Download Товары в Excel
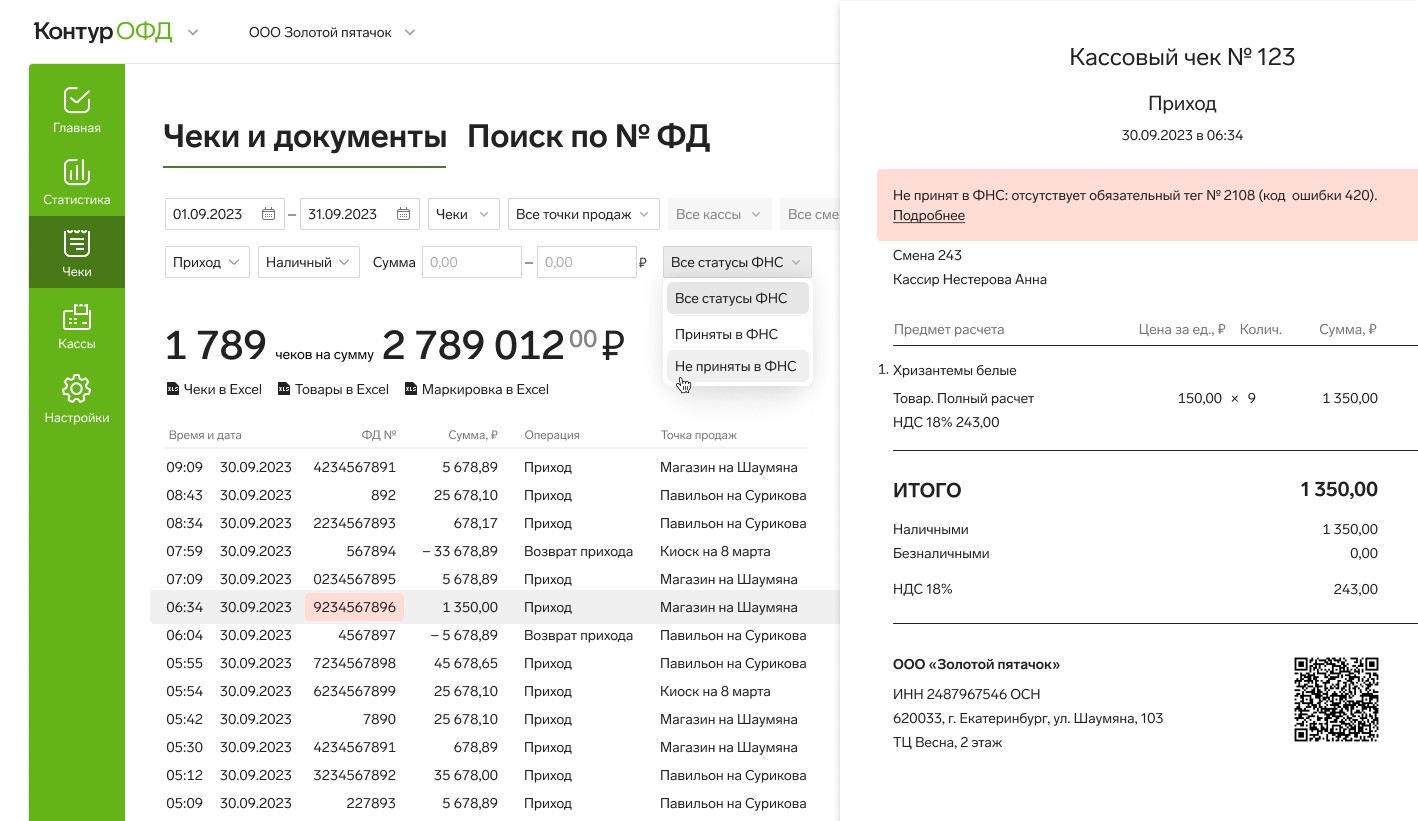This screenshot has width=1418, height=821. click(x=333, y=389)
